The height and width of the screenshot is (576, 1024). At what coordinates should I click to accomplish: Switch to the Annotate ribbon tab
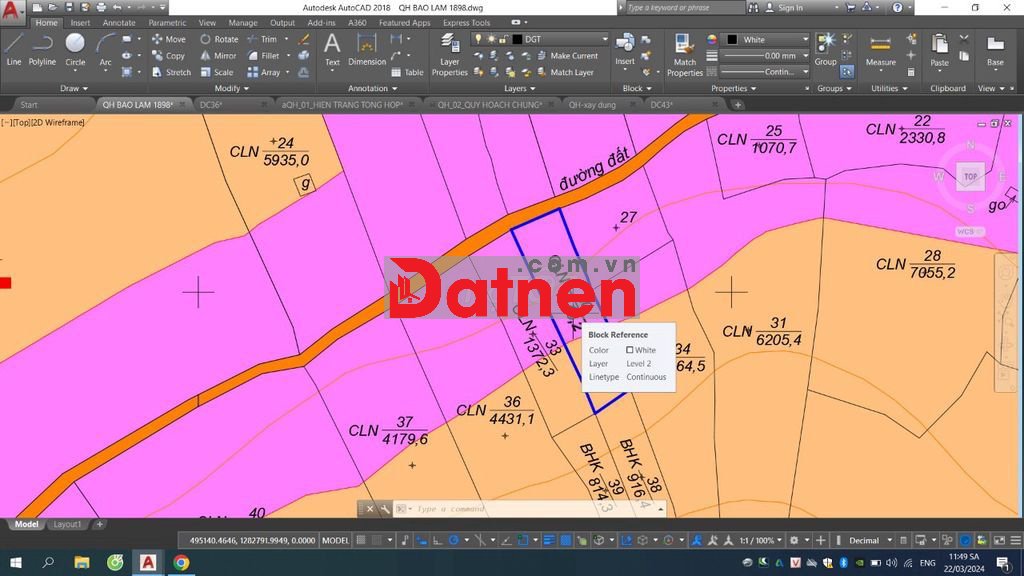(x=119, y=23)
